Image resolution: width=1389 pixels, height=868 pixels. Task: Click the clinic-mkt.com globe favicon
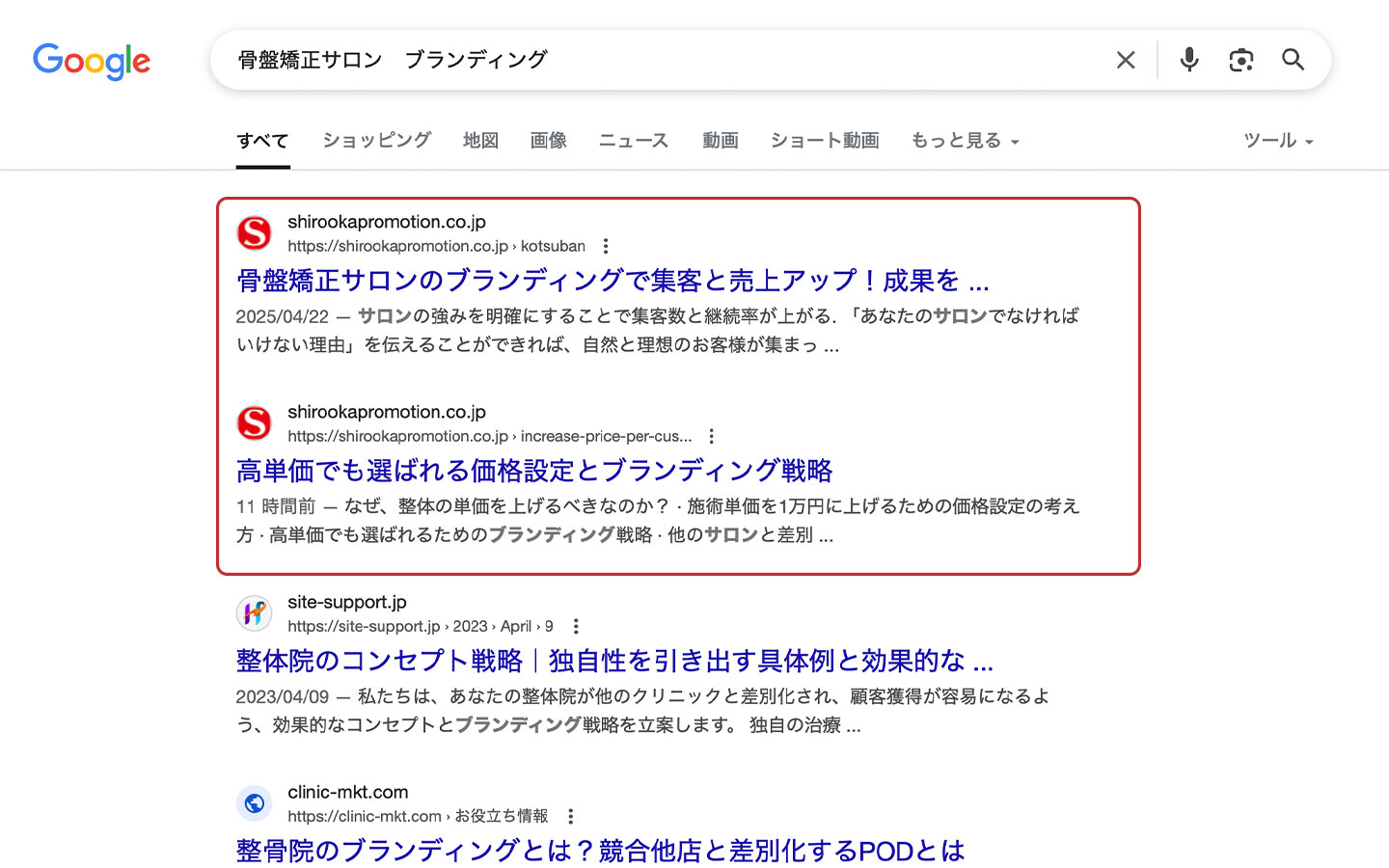coord(255,802)
